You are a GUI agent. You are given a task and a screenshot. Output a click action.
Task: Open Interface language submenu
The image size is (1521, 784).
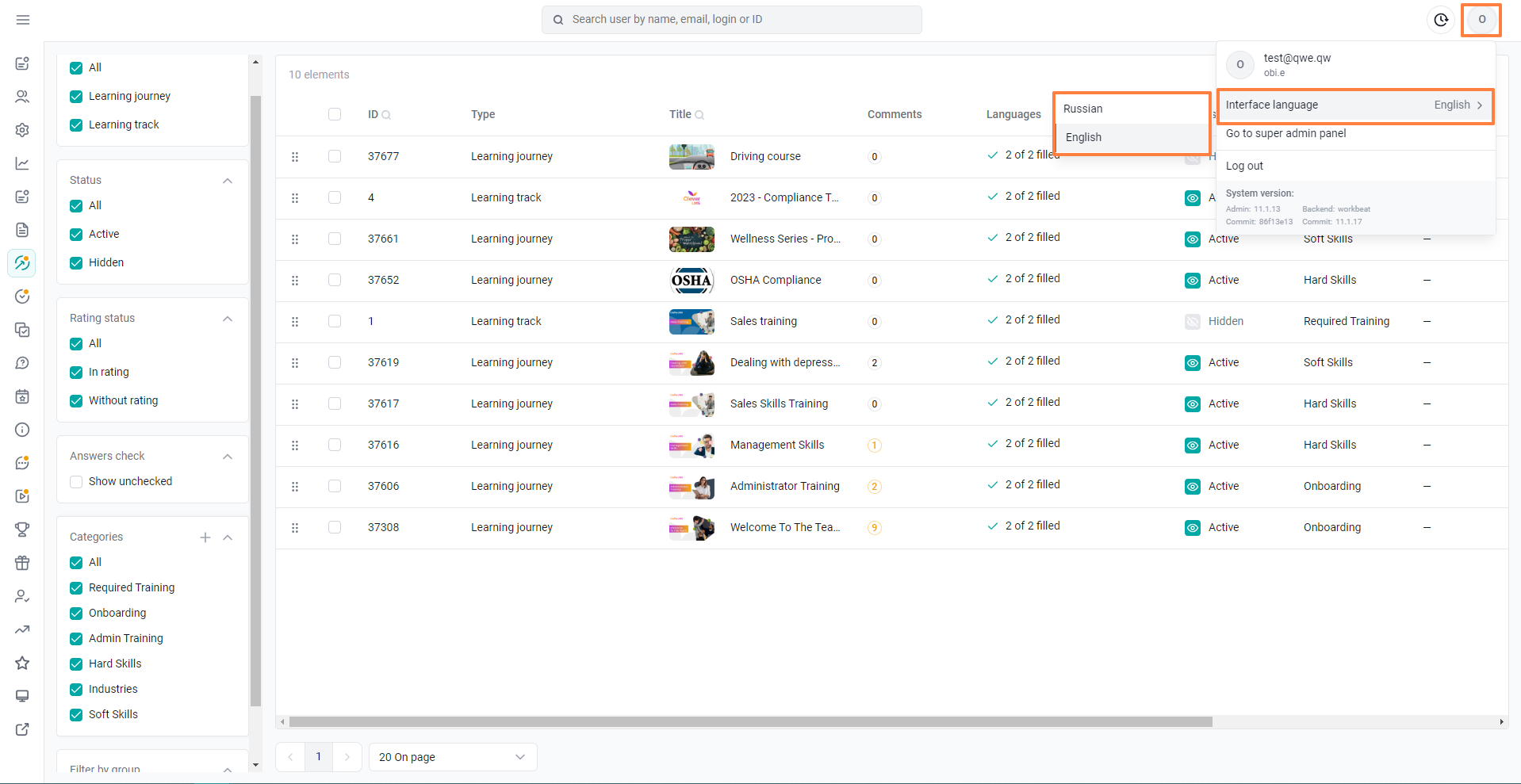click(1355, 105)
